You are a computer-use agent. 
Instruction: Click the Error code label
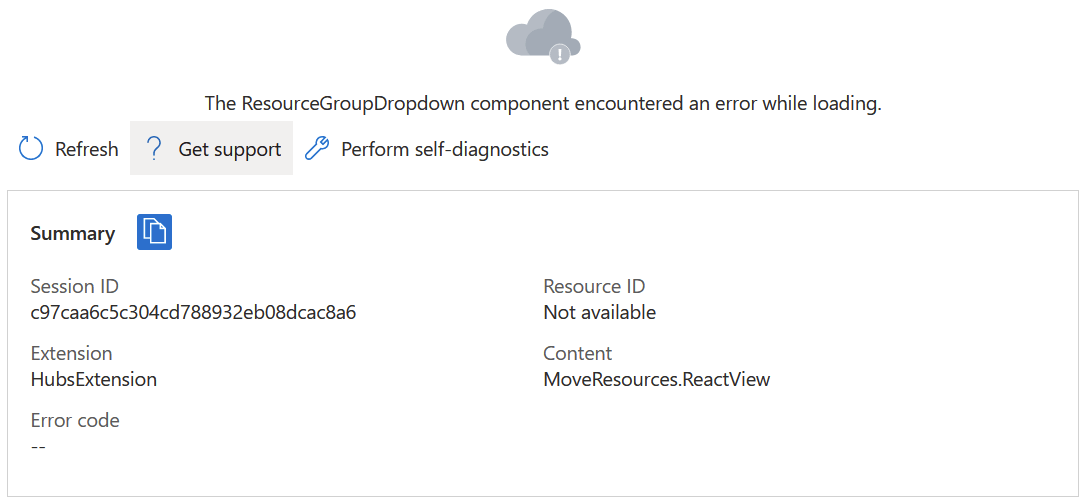(75, 420)
